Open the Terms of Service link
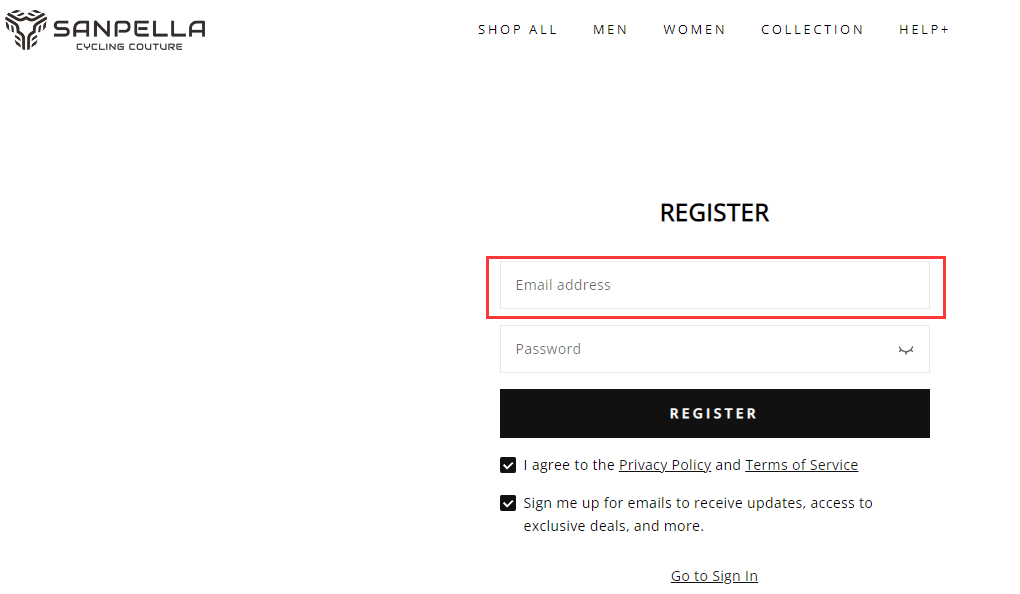The width and height of the screenshot is (1020, 594). coord(801,465)
